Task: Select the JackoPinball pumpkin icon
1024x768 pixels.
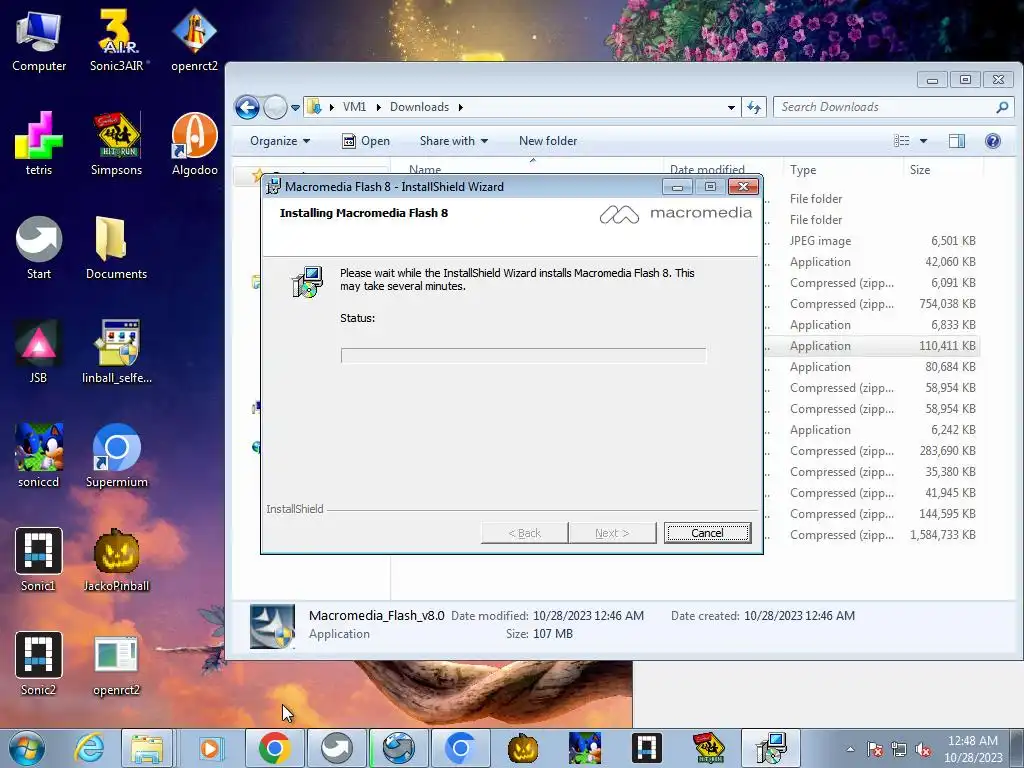Action: coord(116,560)
